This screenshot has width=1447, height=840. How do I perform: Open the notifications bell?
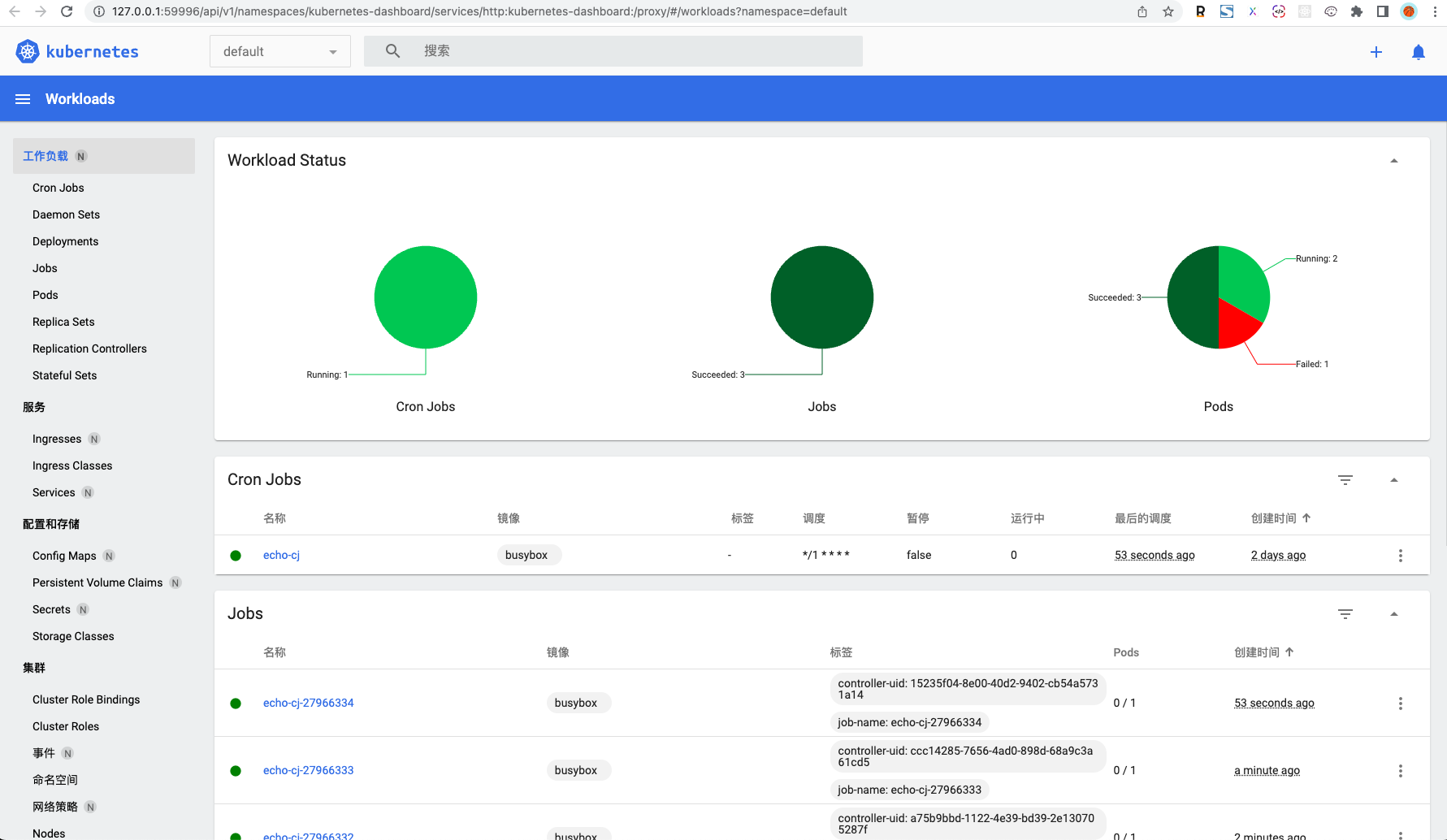(1419, 52)
